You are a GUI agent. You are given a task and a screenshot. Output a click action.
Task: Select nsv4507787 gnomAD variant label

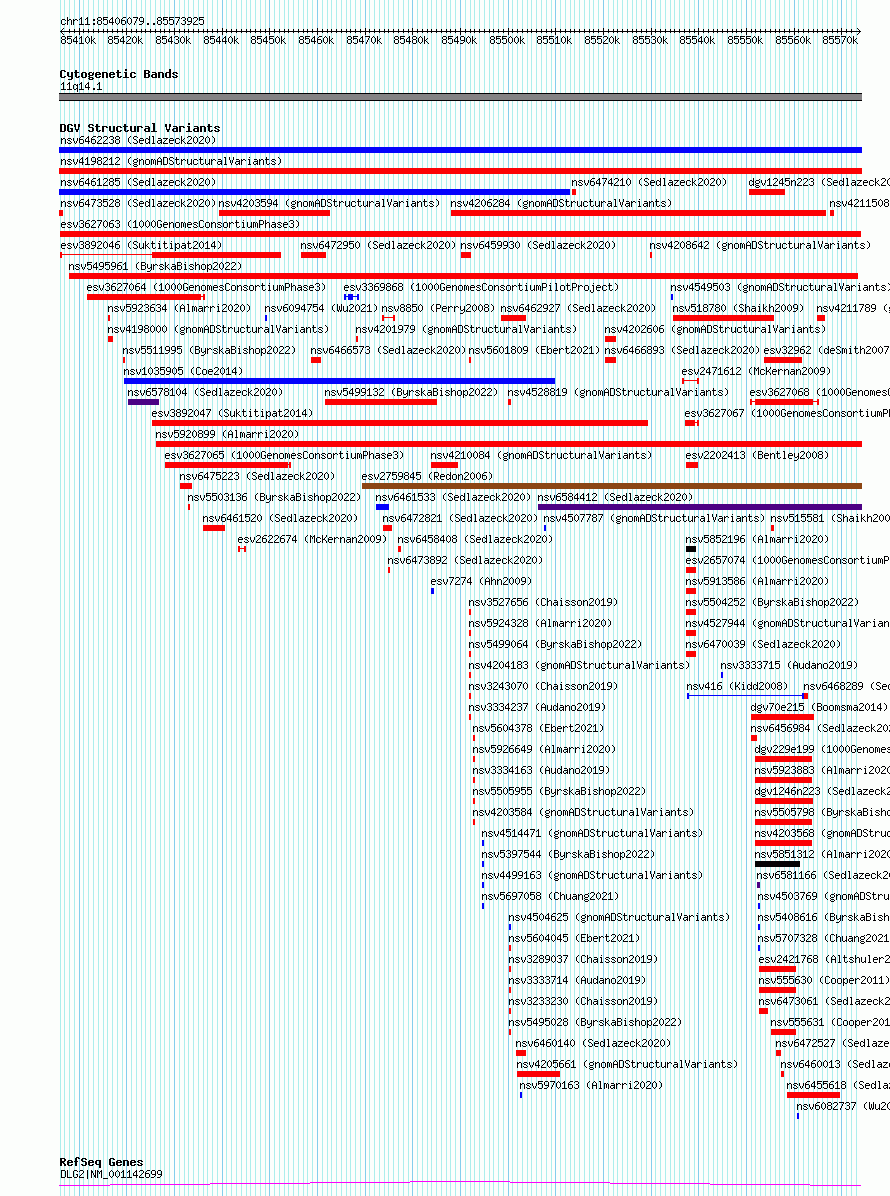coord(653,518)
